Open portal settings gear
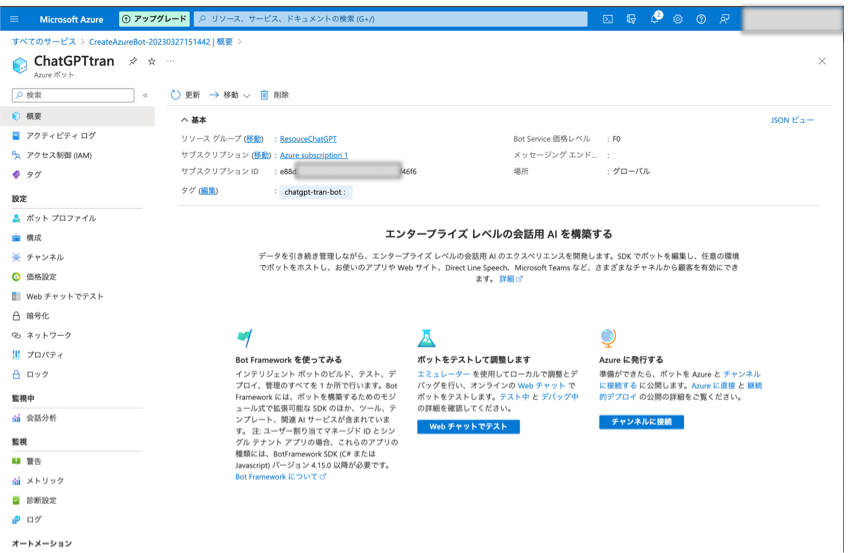851x553 pixels. [678, 19]
